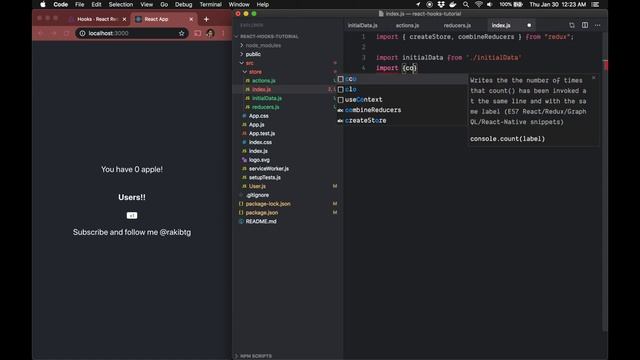Open README.md file
The image size is (640, 360).
tap(261, 221)
